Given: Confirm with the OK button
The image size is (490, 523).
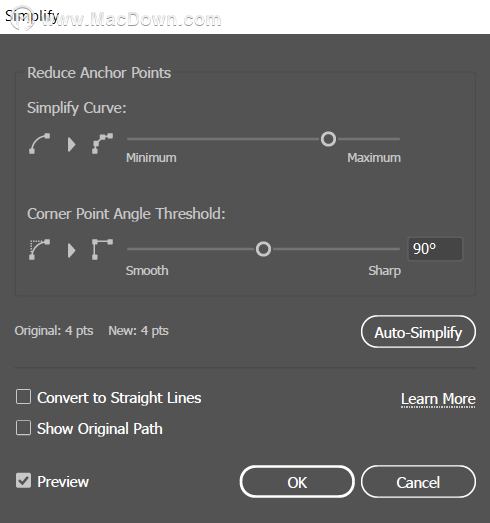Looking at the screenshot, I should click(297, 482).
